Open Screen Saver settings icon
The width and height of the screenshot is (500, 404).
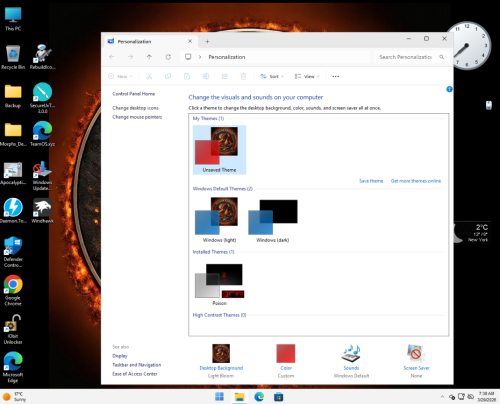coord(416,354)
